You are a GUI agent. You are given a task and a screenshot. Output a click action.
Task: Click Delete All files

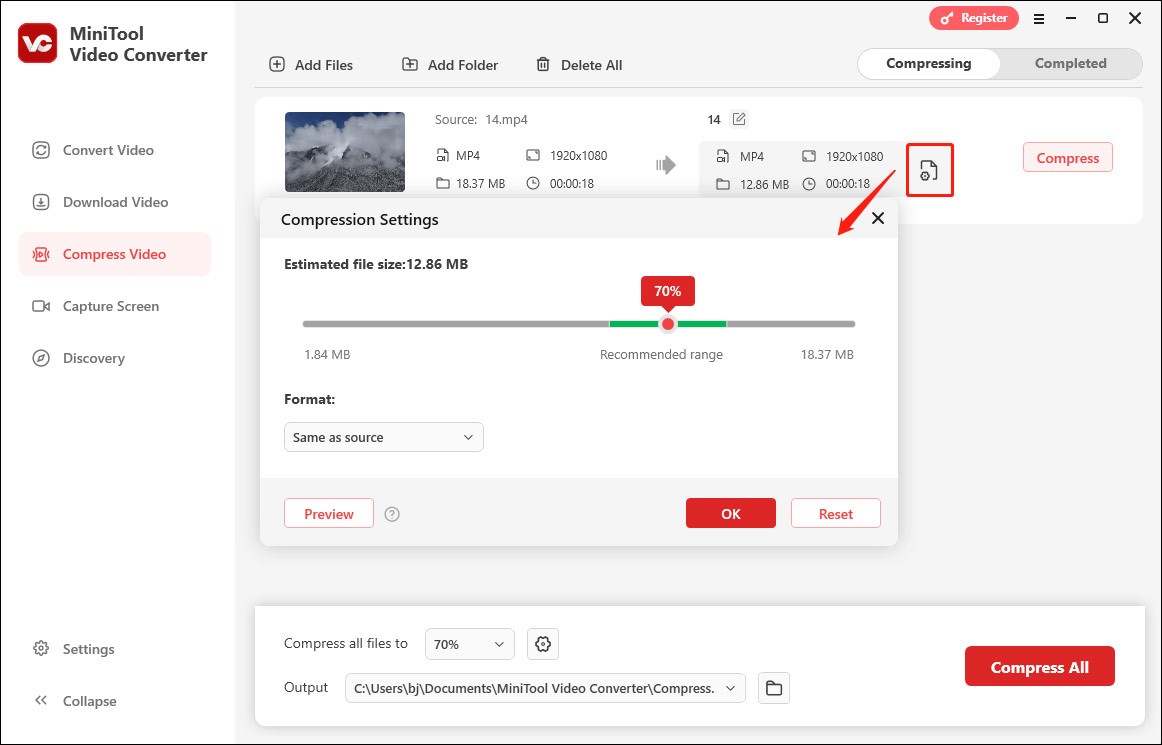[x=579, y=64]
